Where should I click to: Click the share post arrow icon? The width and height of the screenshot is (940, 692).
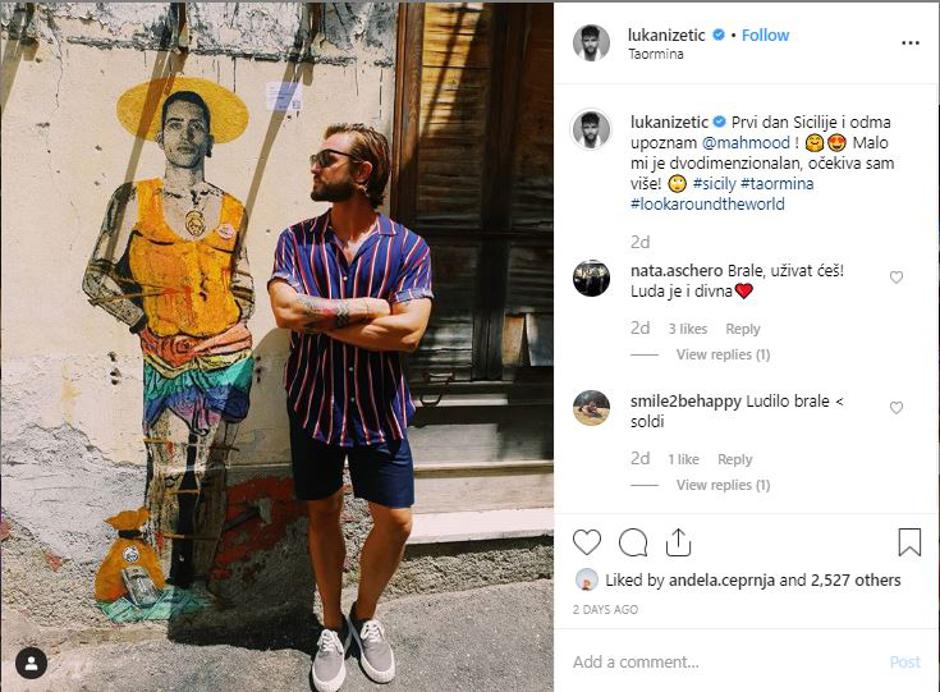679,542
